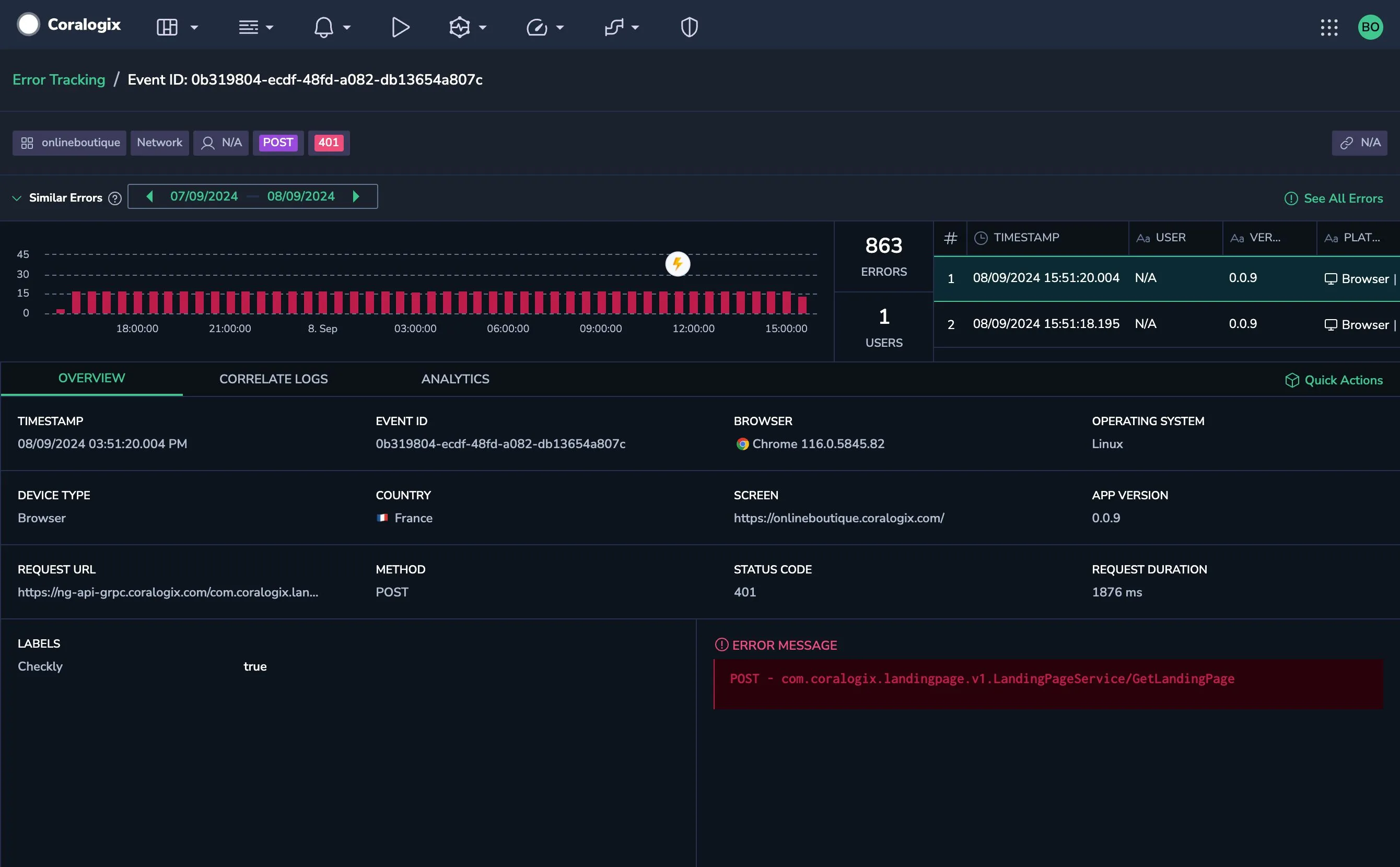Click the GetLandingPage error message text
1400x867 pixels.
982,679
